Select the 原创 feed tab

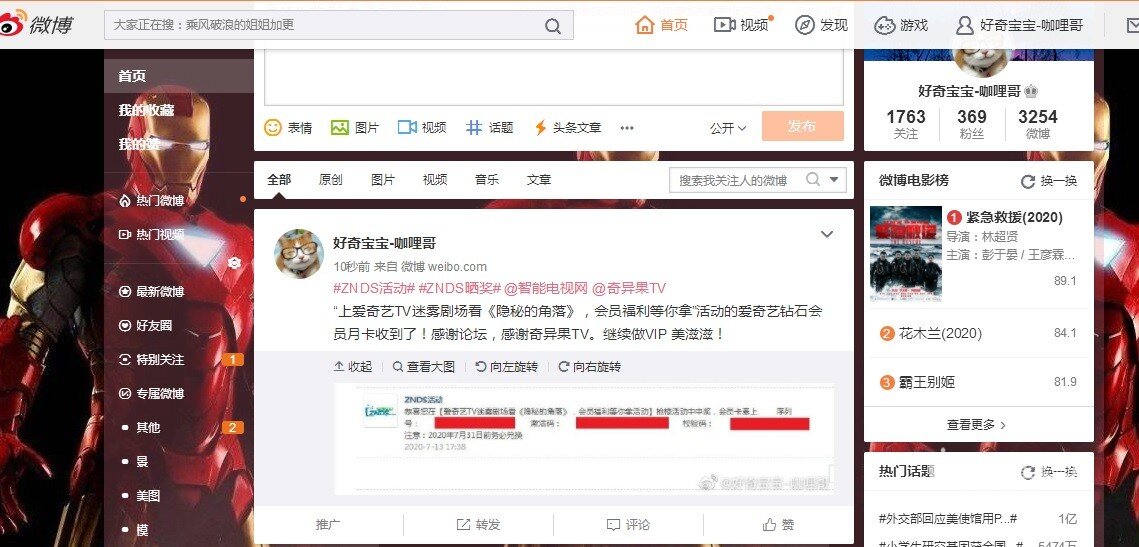point(331,179)
